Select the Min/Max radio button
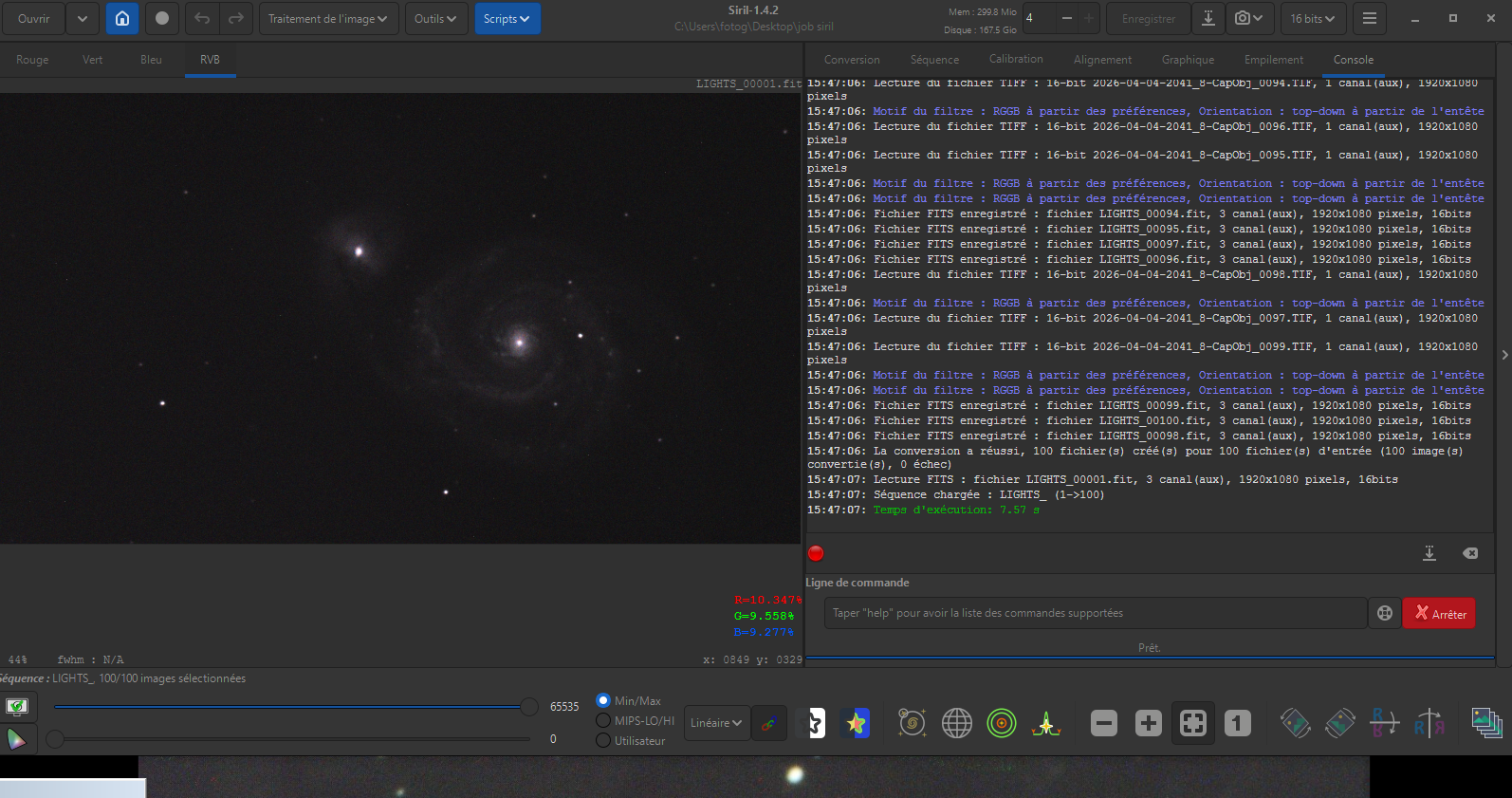This screenshot has height=798, width=1512. coord(603,700)
